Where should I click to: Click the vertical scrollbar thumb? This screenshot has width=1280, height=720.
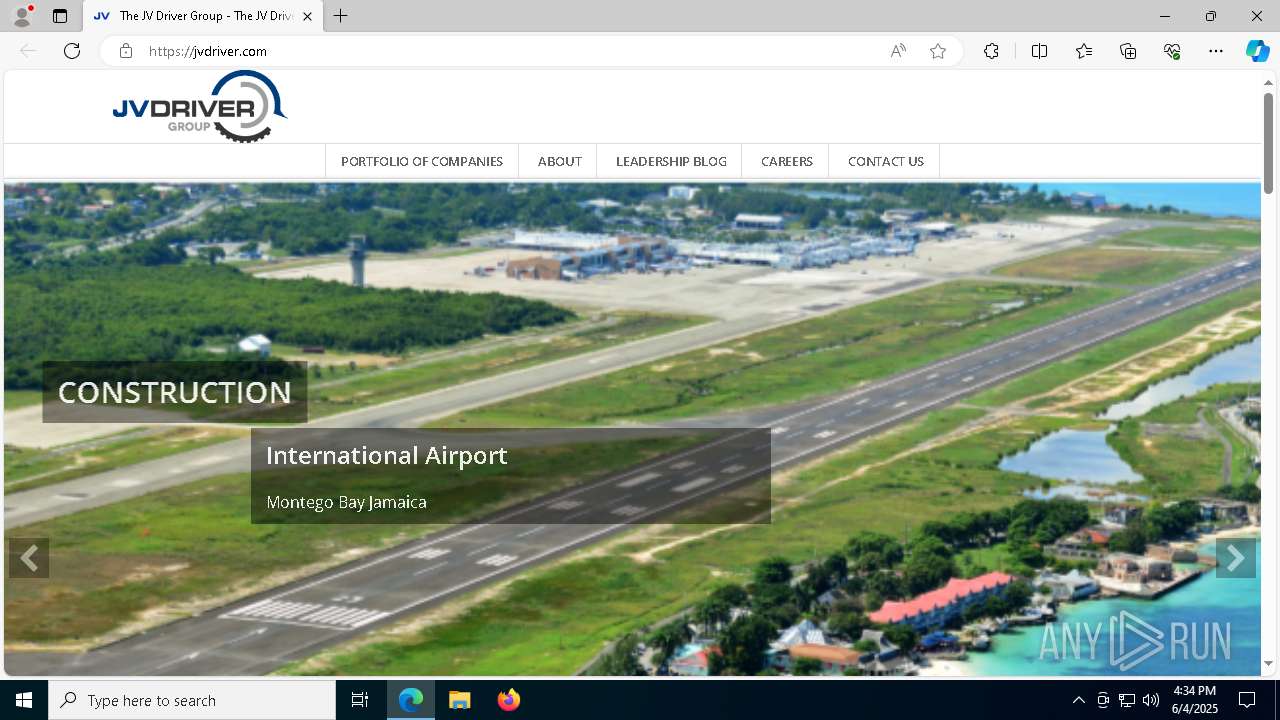pos(1269,142)
